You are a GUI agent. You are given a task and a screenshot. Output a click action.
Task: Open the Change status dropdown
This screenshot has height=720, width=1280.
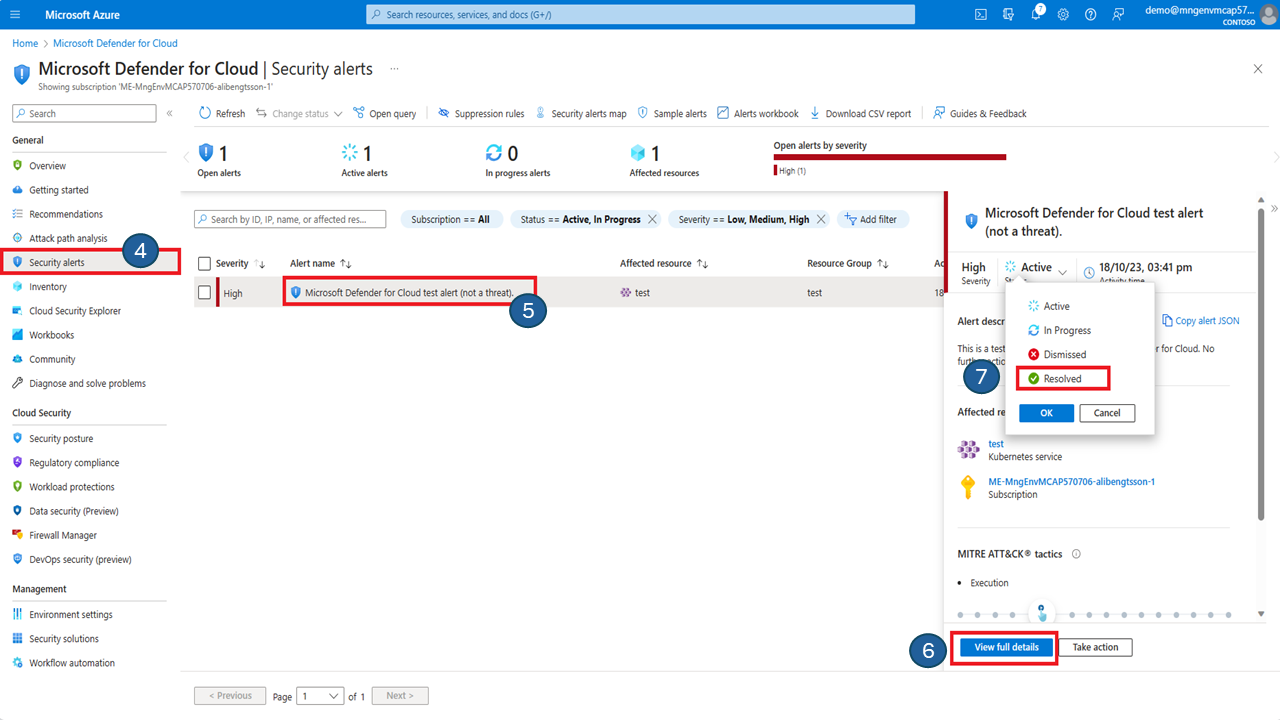click(x=299, y=113)
